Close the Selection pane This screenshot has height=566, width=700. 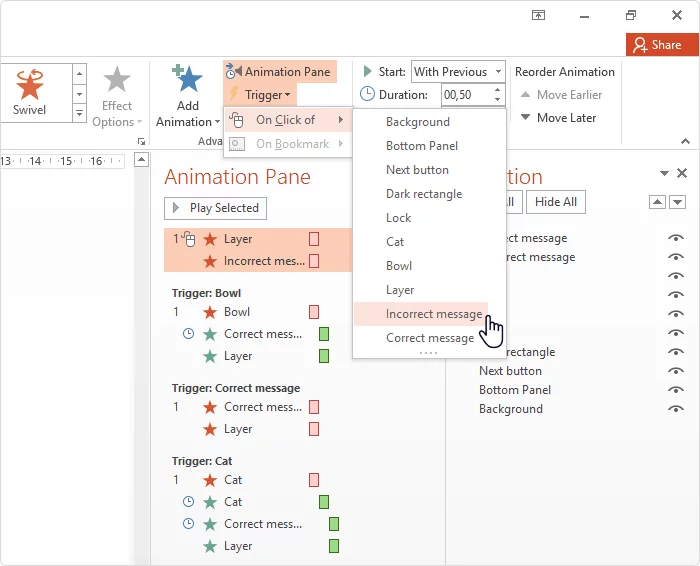pos(682,173)
